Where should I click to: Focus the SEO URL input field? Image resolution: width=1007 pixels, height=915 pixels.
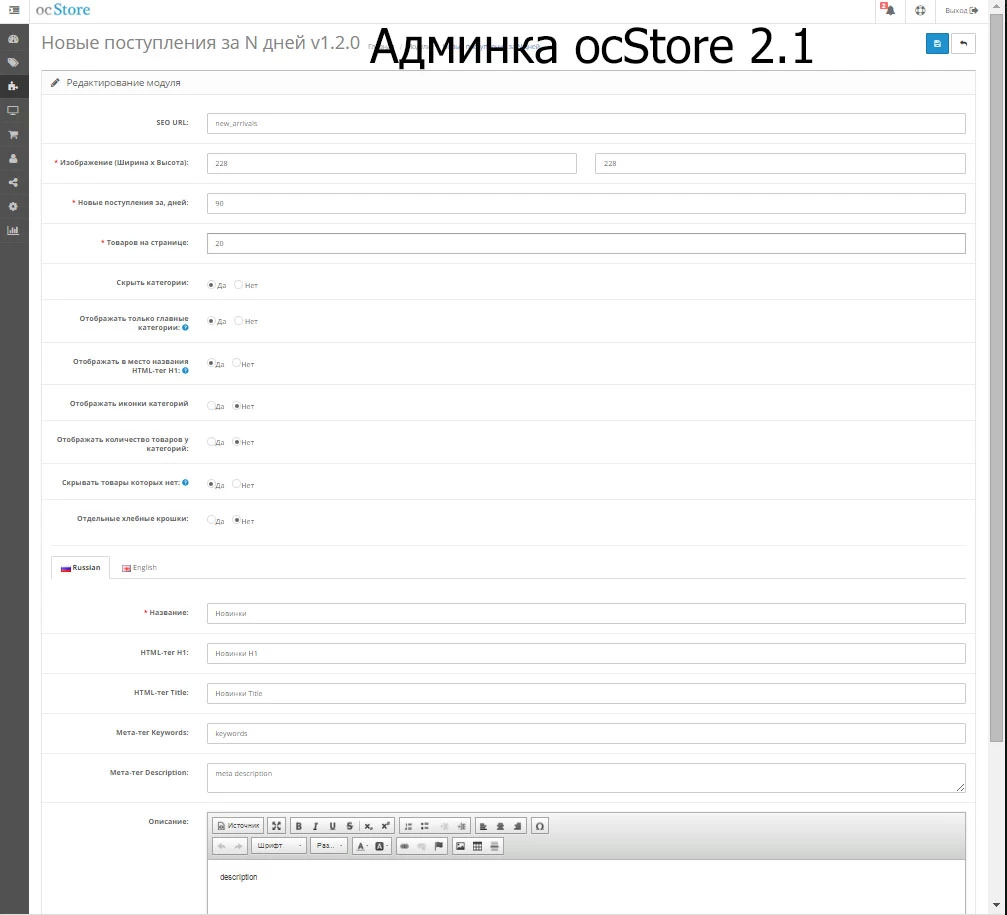586,123
